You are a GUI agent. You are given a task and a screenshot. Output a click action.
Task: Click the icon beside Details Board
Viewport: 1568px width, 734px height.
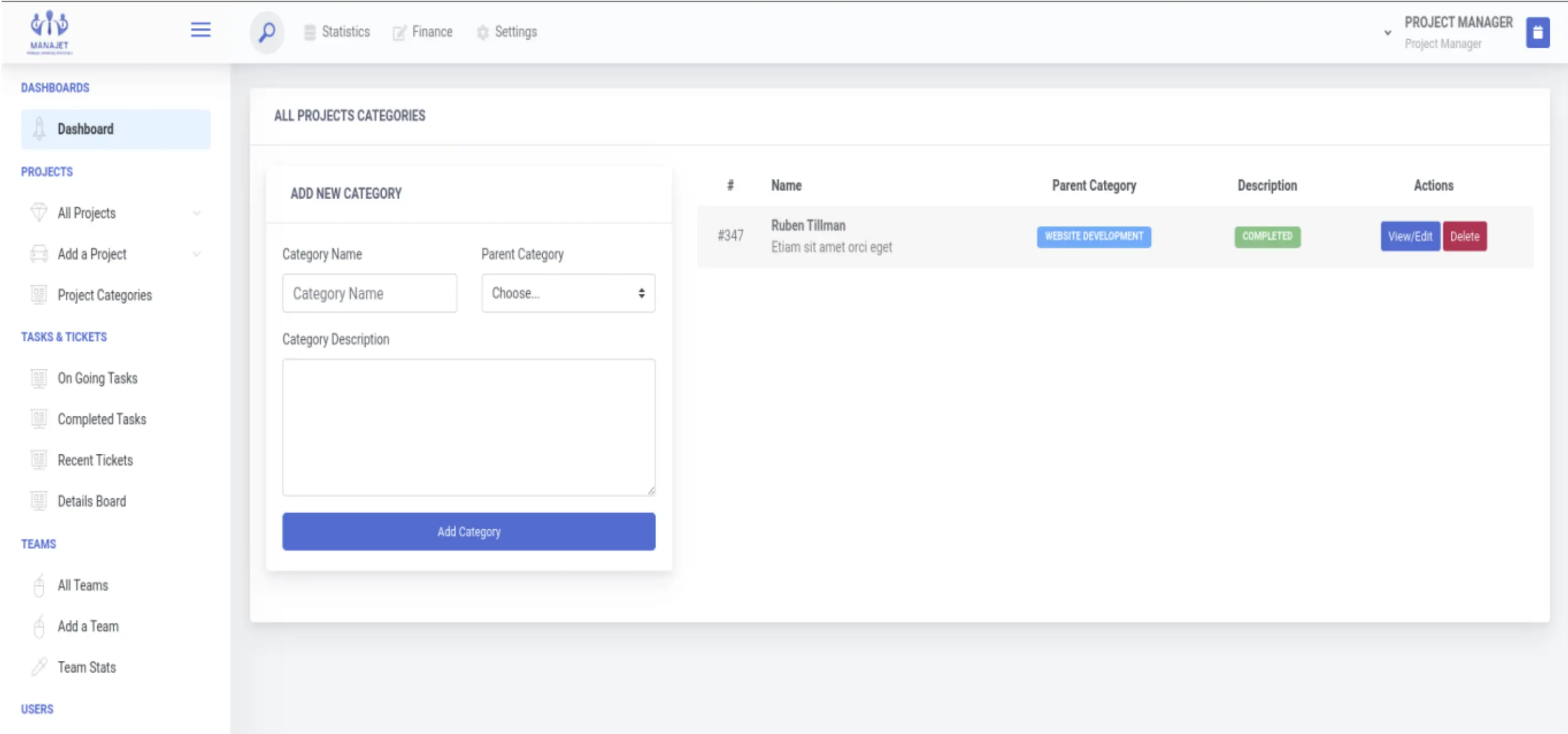click(39, 501)
